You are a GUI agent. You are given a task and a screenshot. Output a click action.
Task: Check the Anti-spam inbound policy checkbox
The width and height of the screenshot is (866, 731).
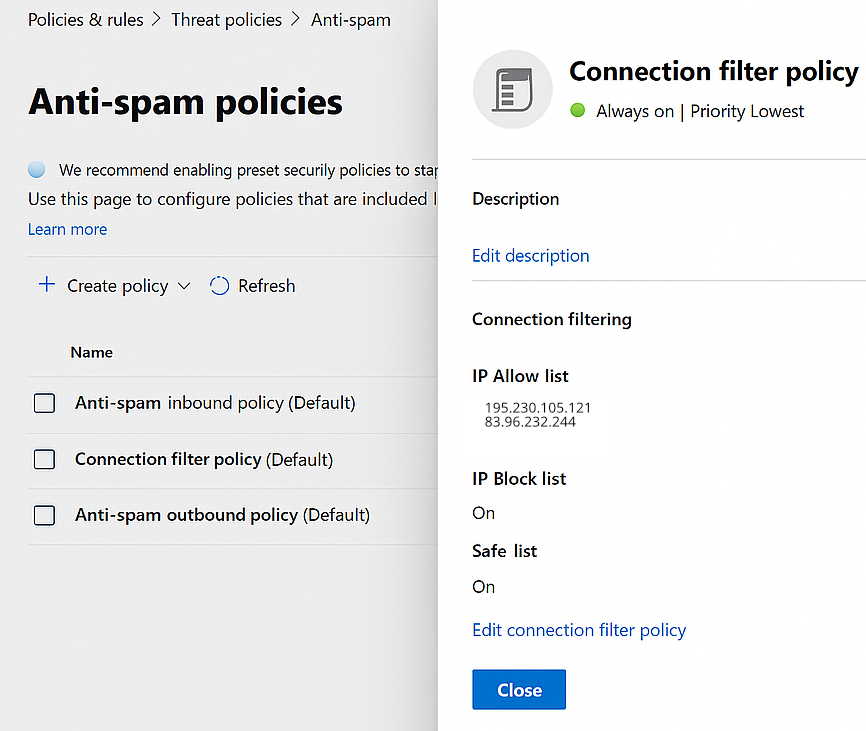tap(44, 403)
